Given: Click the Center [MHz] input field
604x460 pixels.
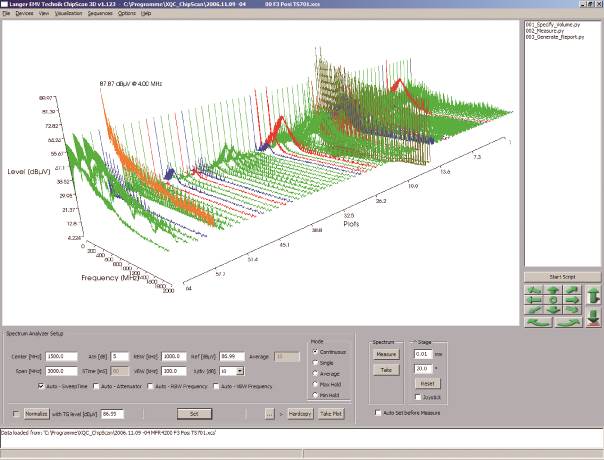Looking at the screenshot, I should click(62, 356).
